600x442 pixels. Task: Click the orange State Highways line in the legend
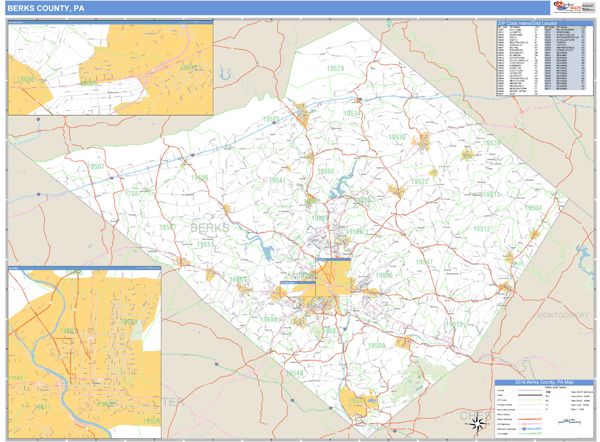pos(530,419)
